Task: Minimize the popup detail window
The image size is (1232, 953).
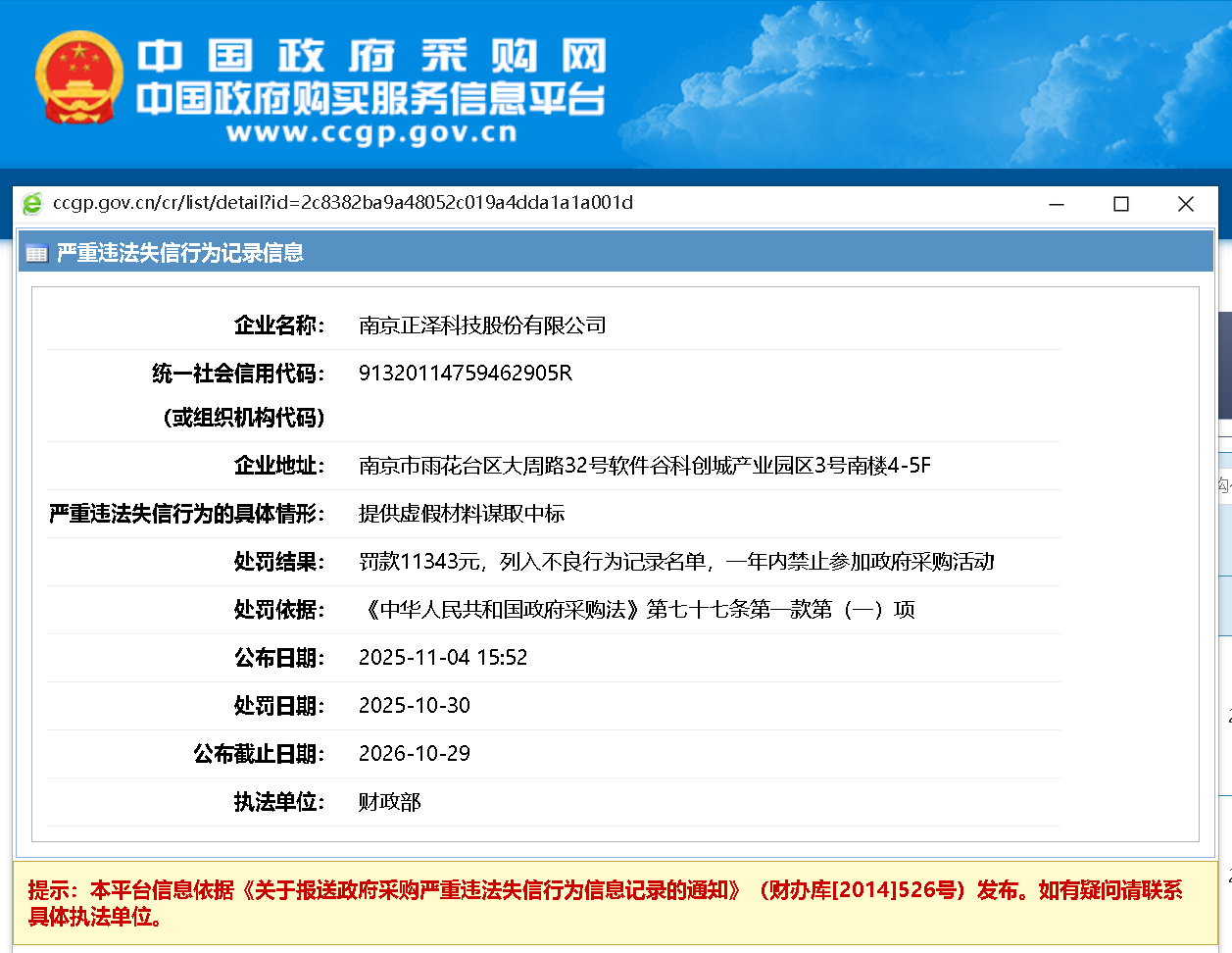Action: coord(1057,204)
